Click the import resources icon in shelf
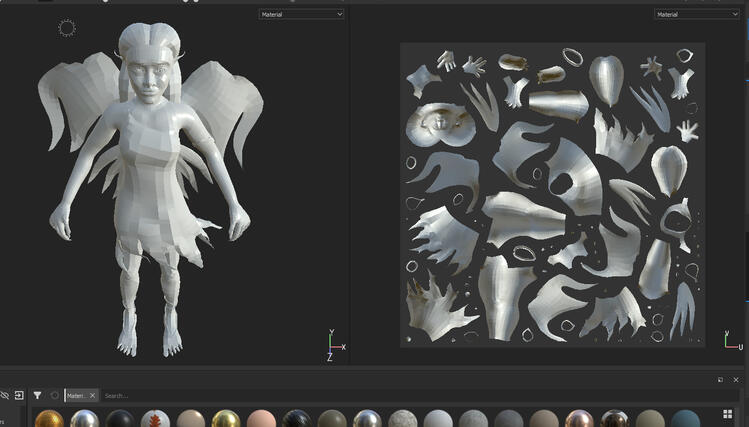Viewport: 749px width, 427px height. pos(18,396)
